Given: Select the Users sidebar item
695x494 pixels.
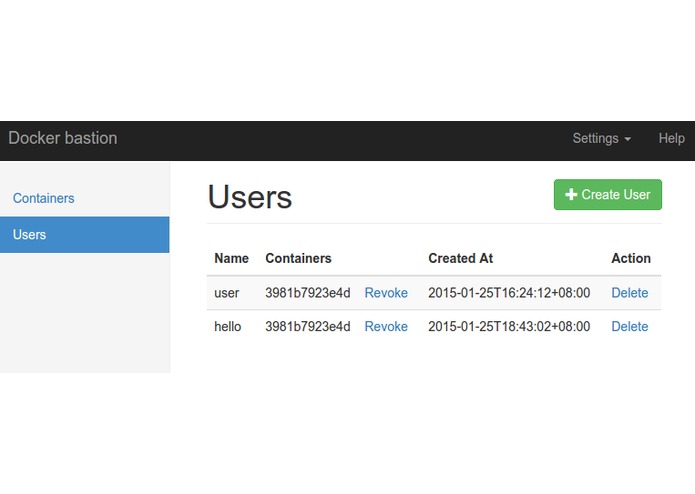Looking at the screenshot, I should pos(85,234).
